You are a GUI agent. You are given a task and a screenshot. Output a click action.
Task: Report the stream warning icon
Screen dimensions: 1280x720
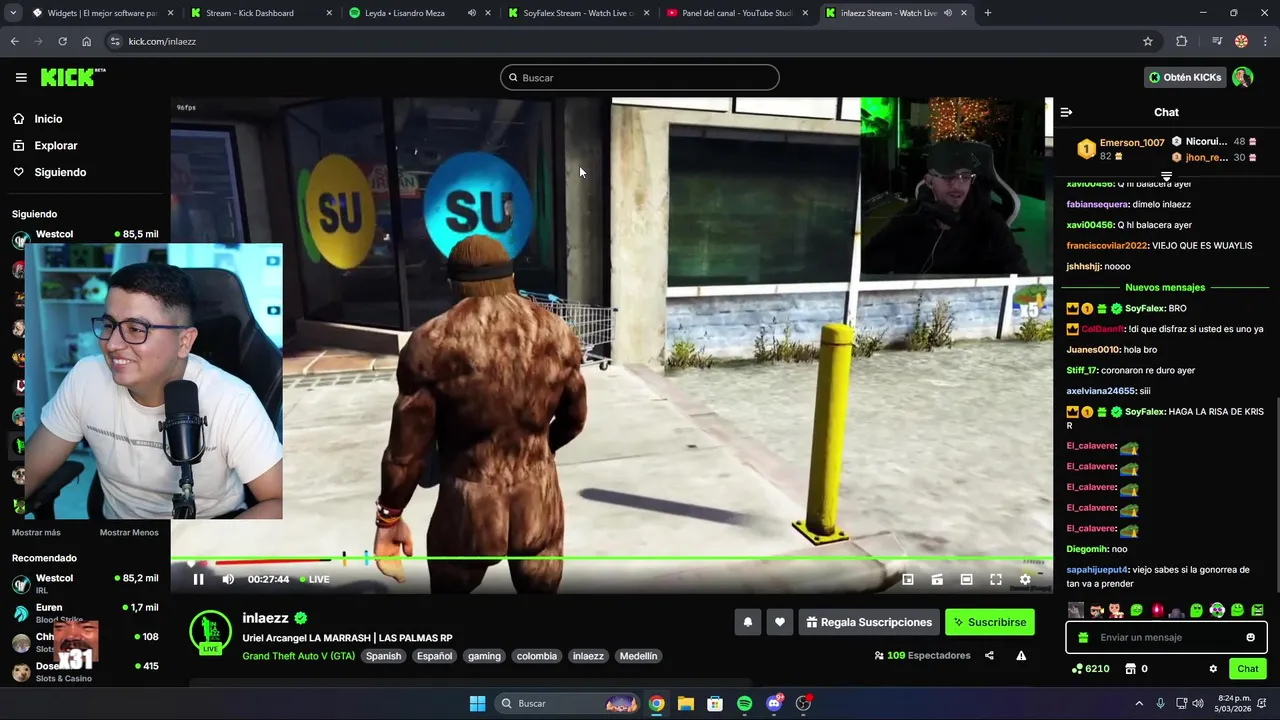click(x=1021, y=656)
